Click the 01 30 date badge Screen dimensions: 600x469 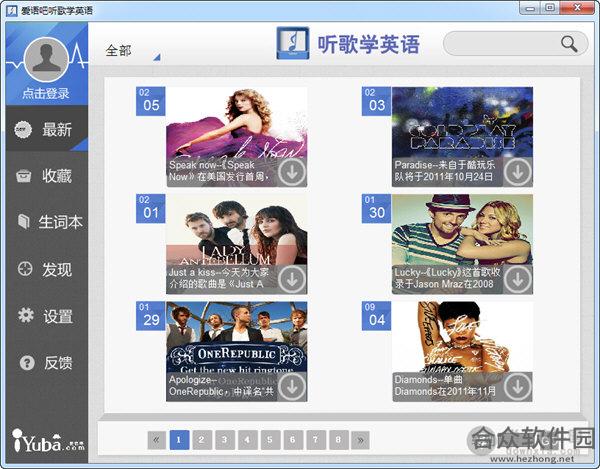pos(377,208)
